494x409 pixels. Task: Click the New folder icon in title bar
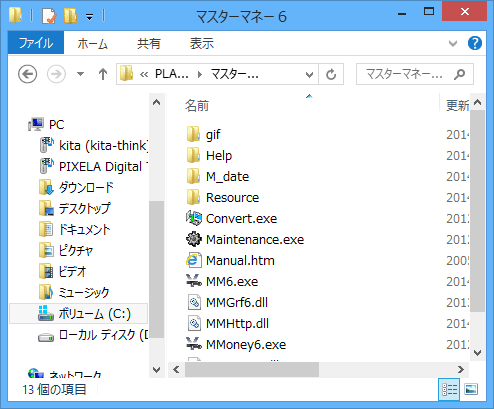70,16
